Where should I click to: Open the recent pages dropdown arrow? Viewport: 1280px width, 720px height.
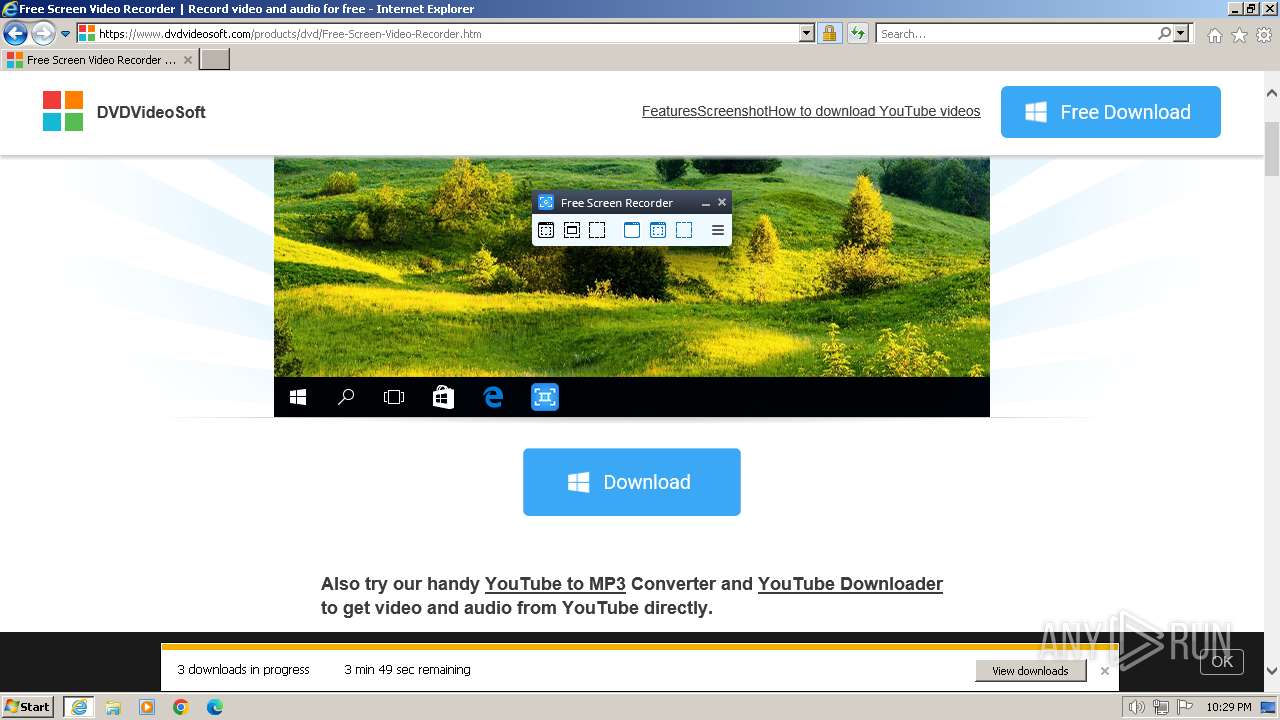click(65, 34)
